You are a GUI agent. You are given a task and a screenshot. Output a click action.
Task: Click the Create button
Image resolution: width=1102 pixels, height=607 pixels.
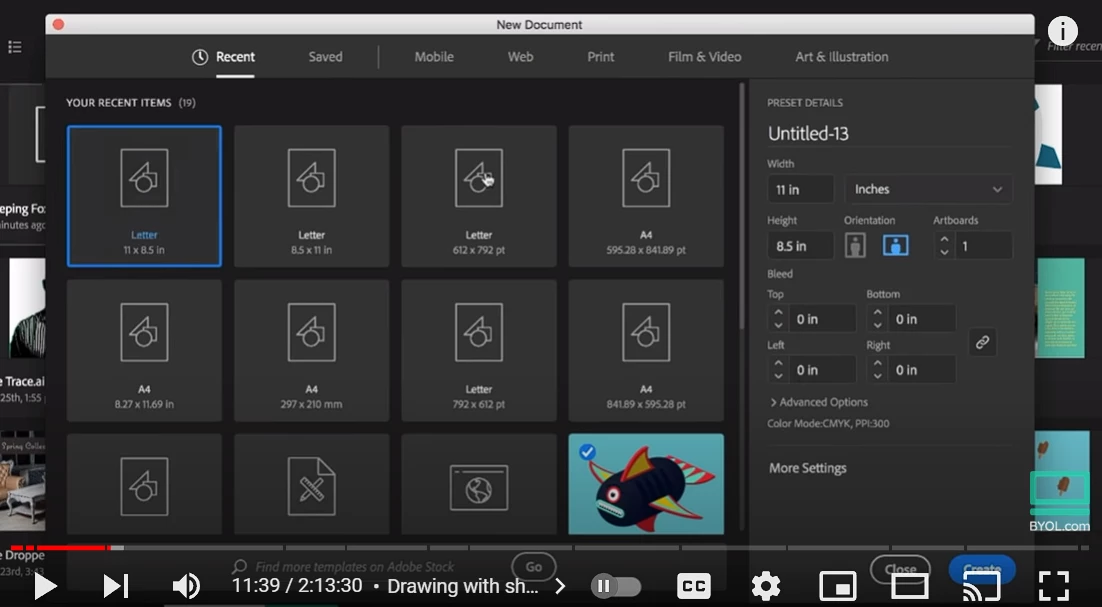[981, 568]
